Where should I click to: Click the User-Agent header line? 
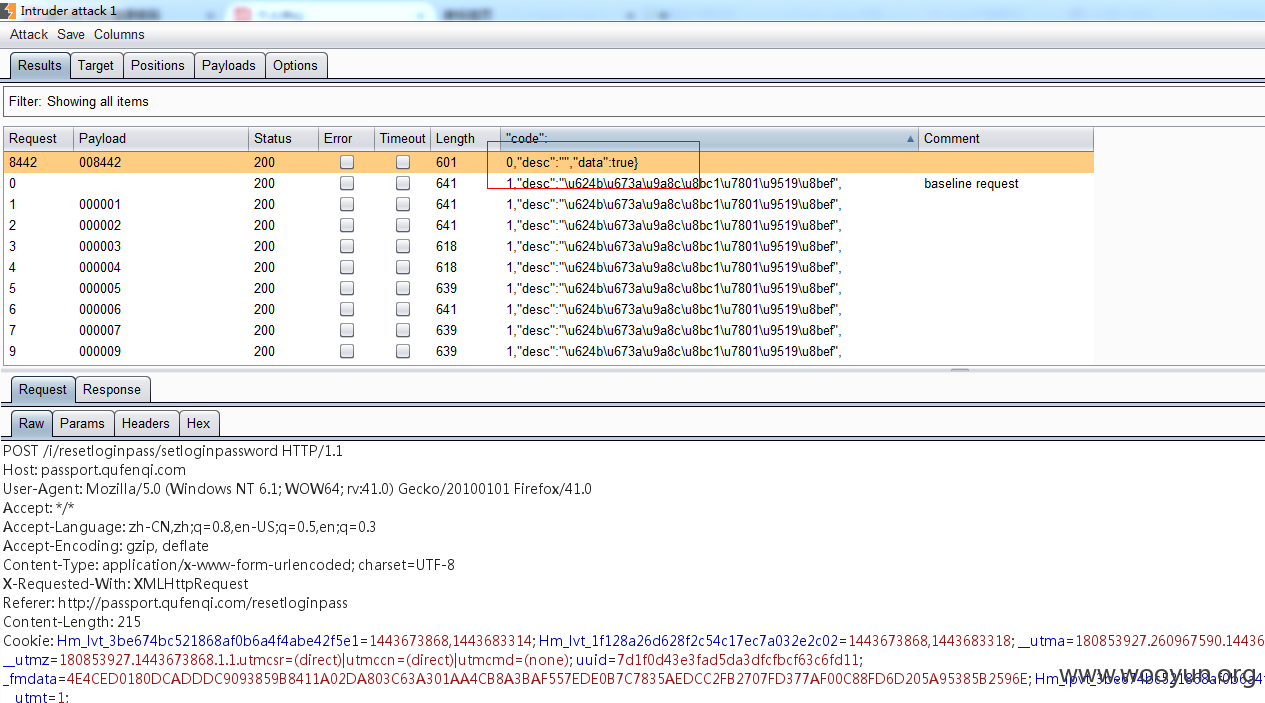[297, 489]
